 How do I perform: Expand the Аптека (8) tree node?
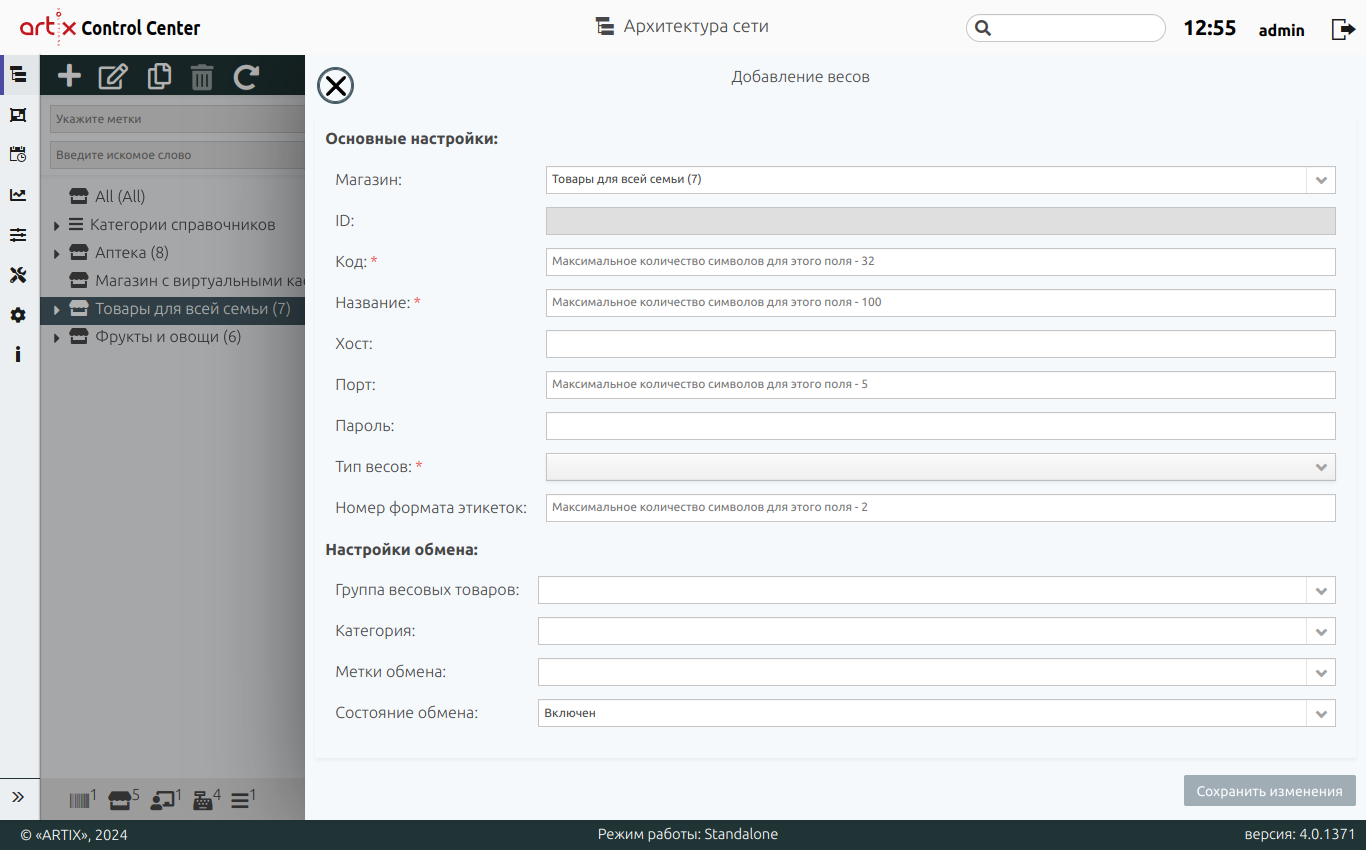pyautogui.click(x=57, y=253)
